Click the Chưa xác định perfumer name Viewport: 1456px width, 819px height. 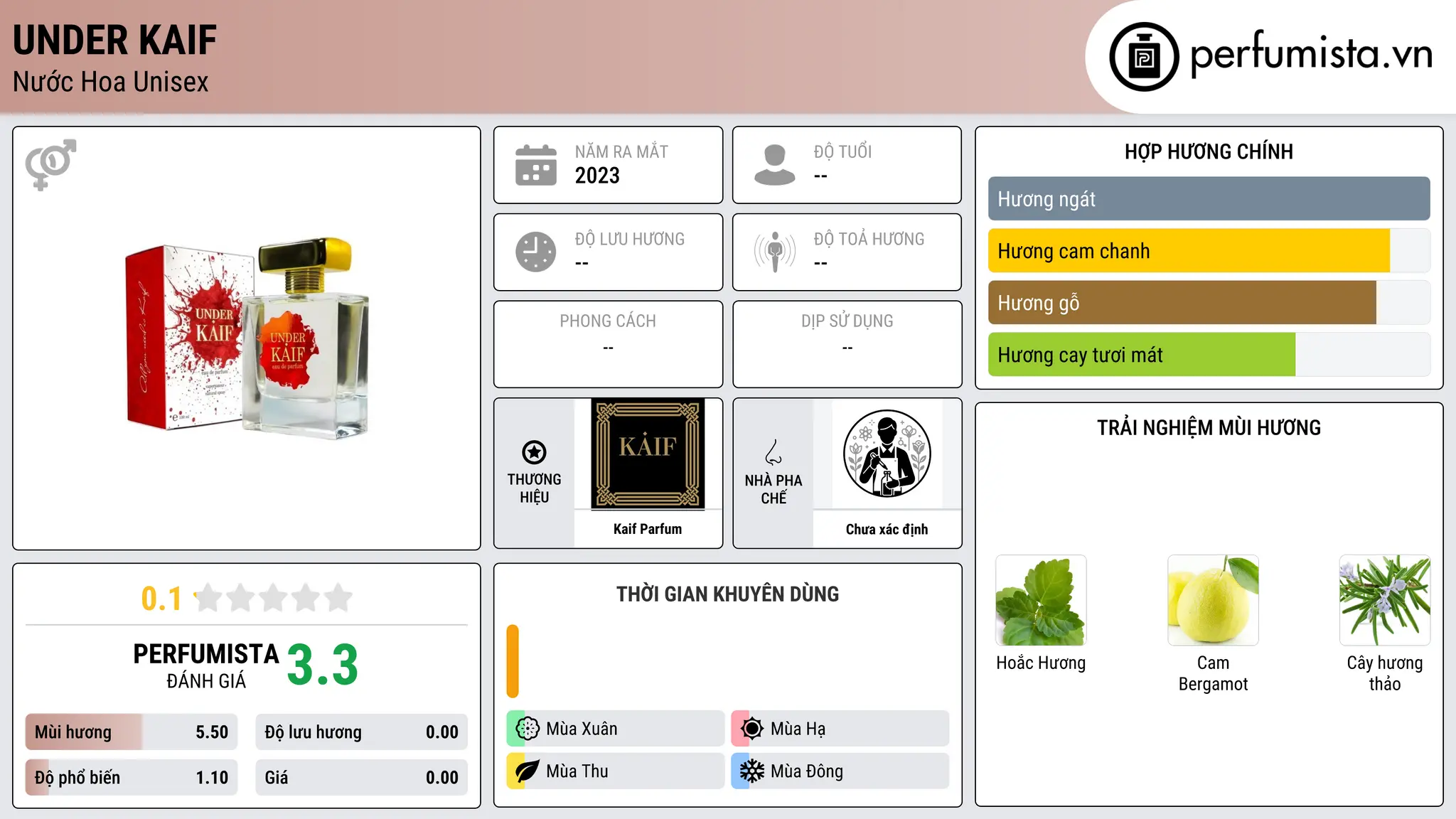[x=887, y=529]
